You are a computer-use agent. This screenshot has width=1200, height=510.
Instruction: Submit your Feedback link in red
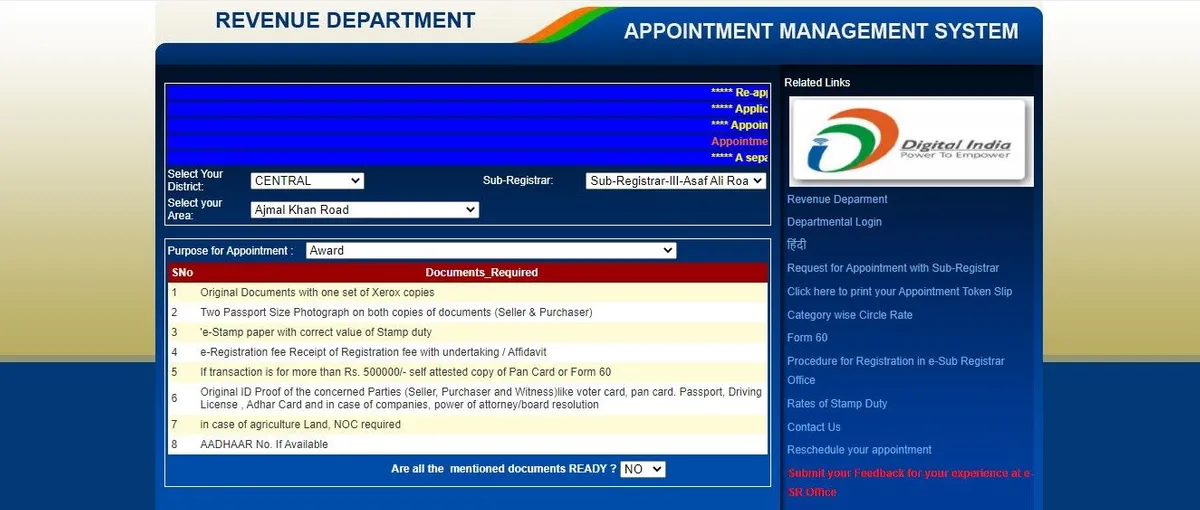[909, 473]
